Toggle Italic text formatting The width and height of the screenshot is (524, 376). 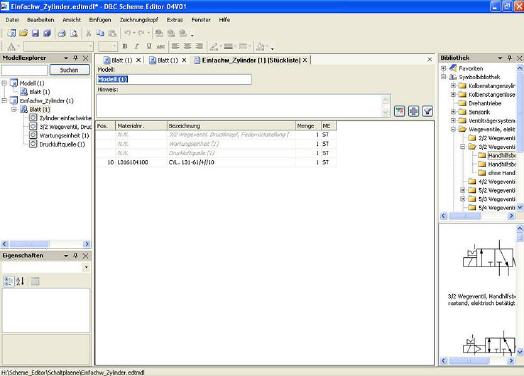[x=137, y=46]
